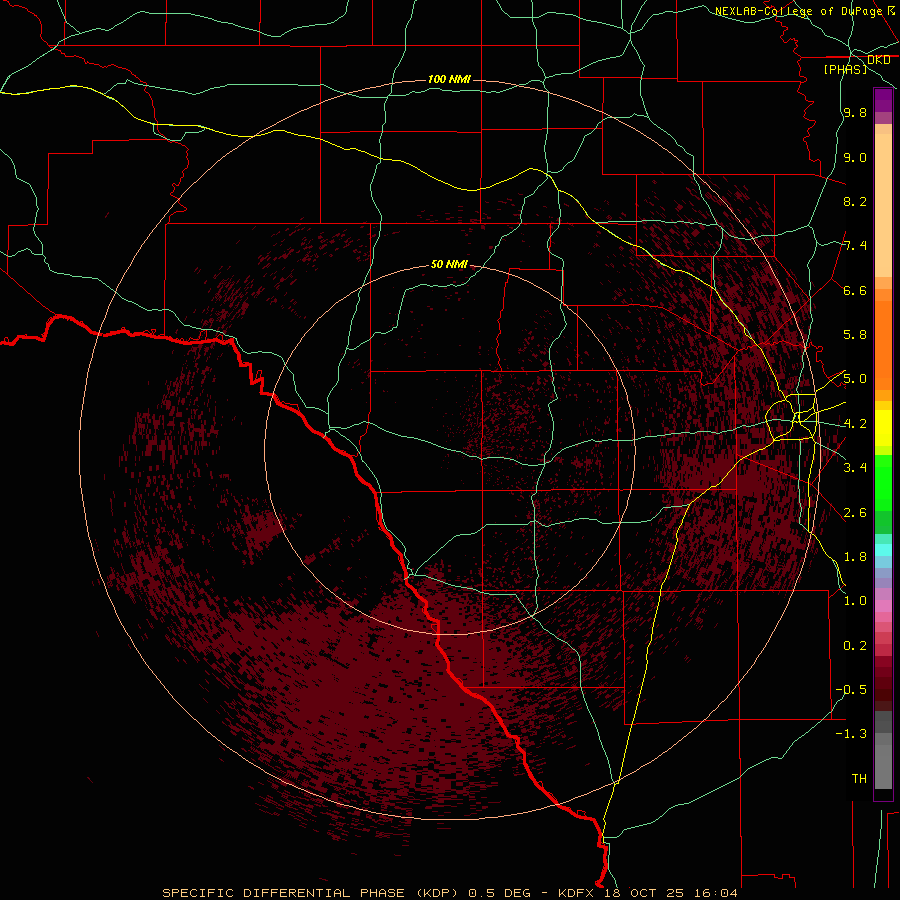
Task: Click the 7.4 value on color scale
Action: [x=855, y=246]
